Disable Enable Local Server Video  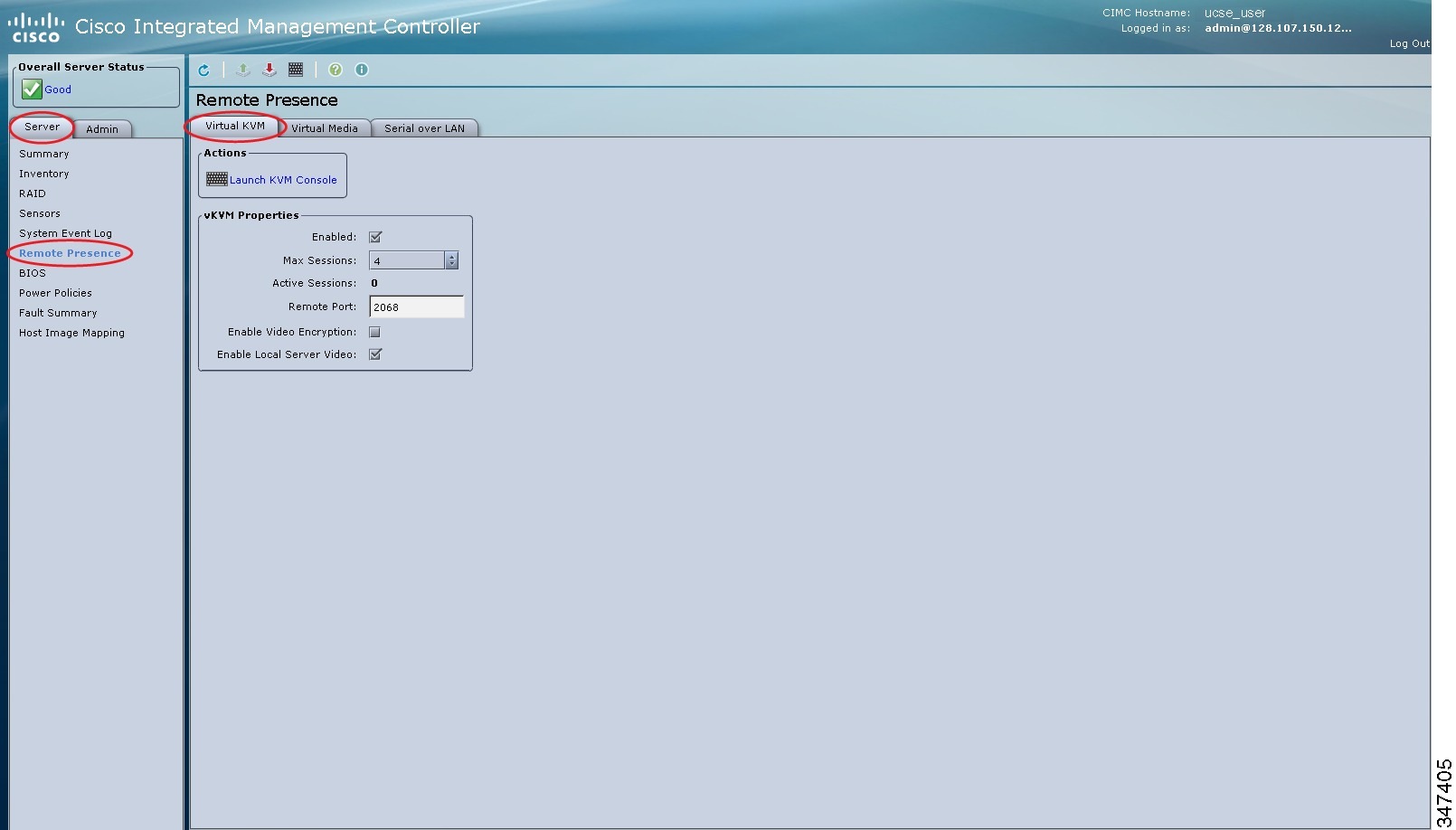click(375, 354)
